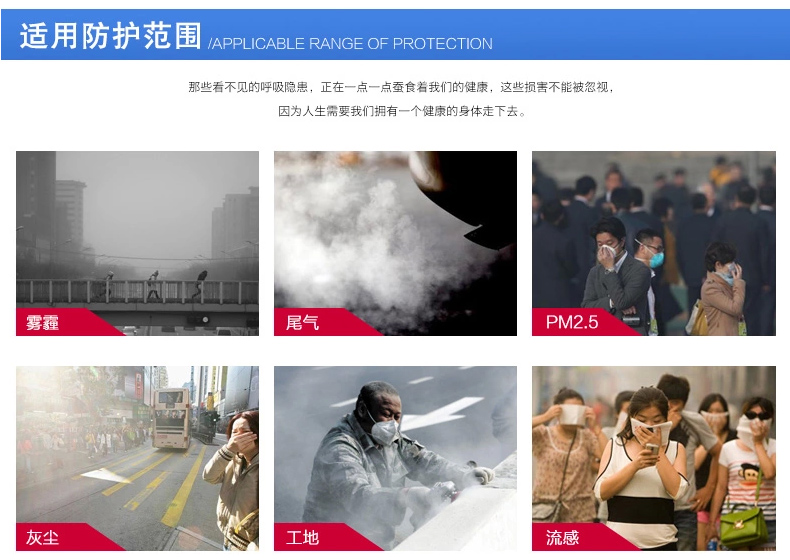Click the worker's white mask
The width and height of the screenshot is (790, 560).
[x=384, y=431]
